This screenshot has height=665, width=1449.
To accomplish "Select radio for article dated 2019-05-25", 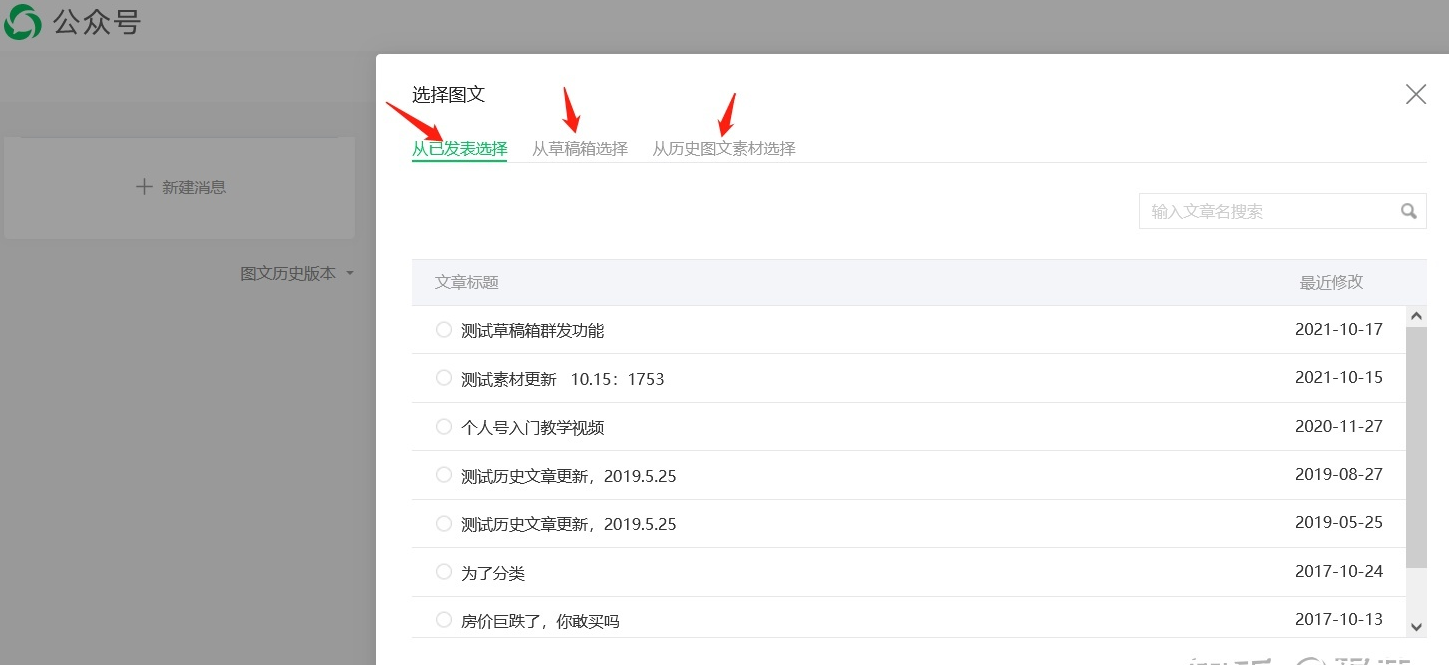I will [444, 523].
